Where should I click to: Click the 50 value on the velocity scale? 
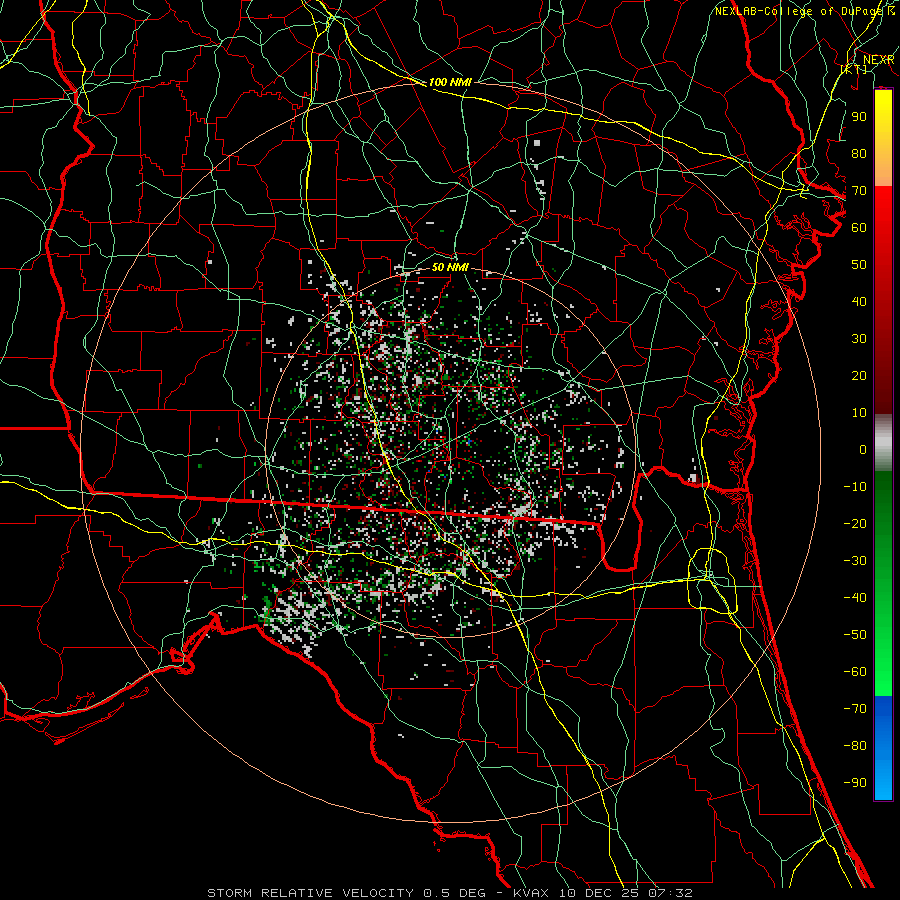[x=859, y=265]
